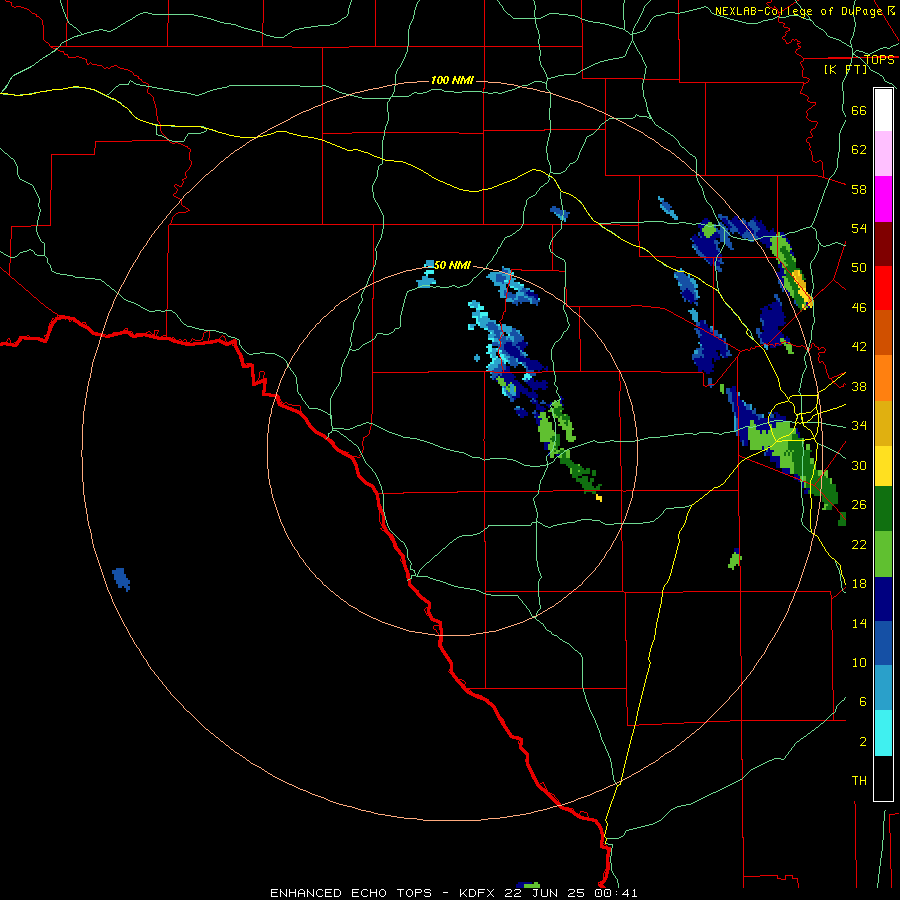Image resolution: width=900 pixels, height=900 pixels.
Task: Click the '10' legend value
Action: tap(859, 662)
